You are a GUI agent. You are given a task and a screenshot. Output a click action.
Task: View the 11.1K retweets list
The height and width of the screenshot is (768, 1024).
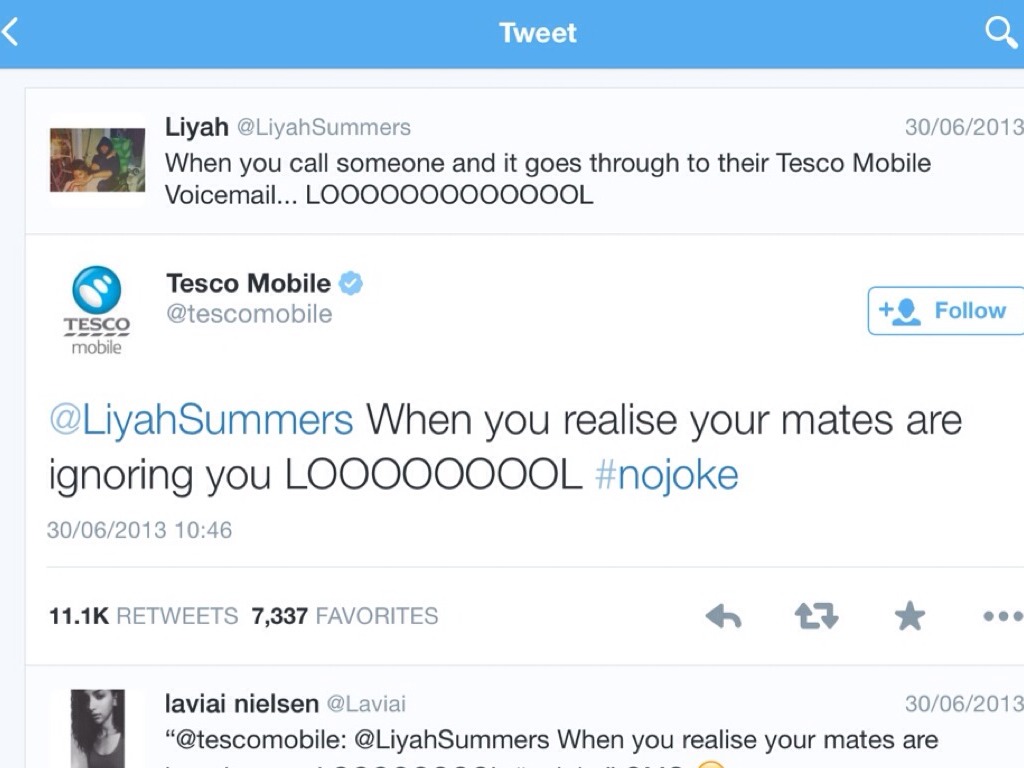[x=143, y=616]
